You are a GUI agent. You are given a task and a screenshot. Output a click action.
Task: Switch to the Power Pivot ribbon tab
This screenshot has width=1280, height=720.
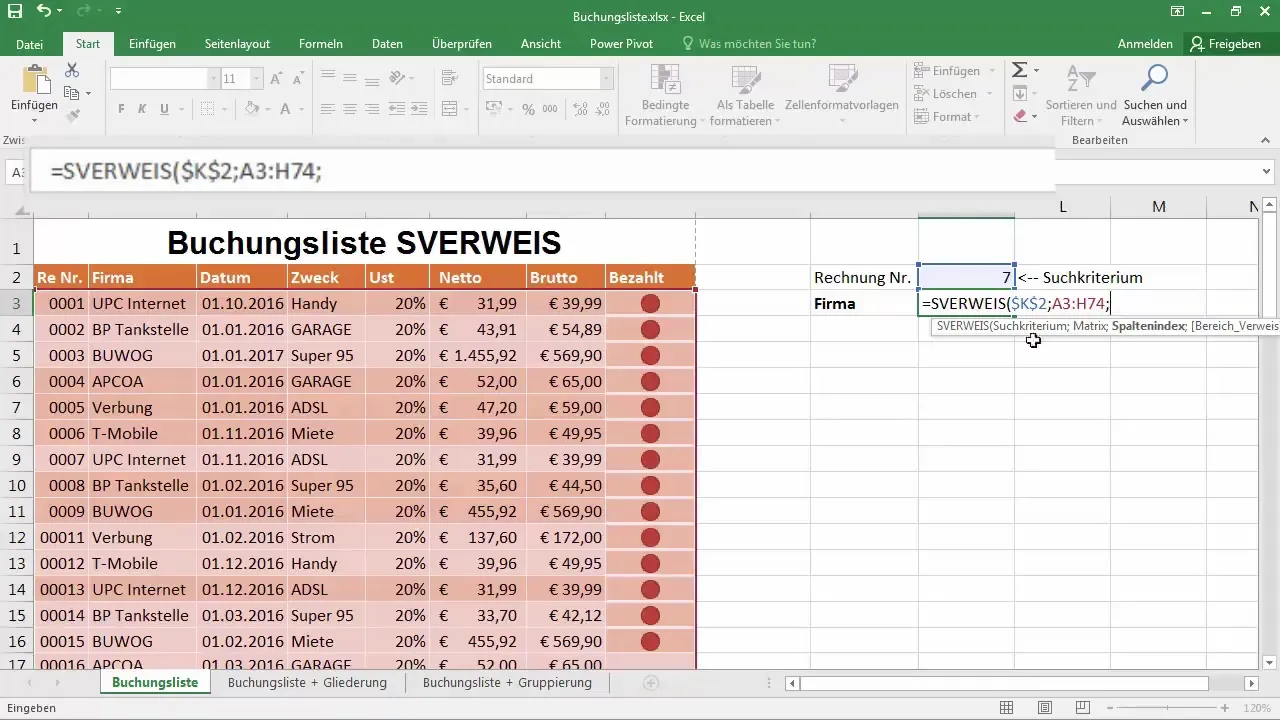[621, 44]
